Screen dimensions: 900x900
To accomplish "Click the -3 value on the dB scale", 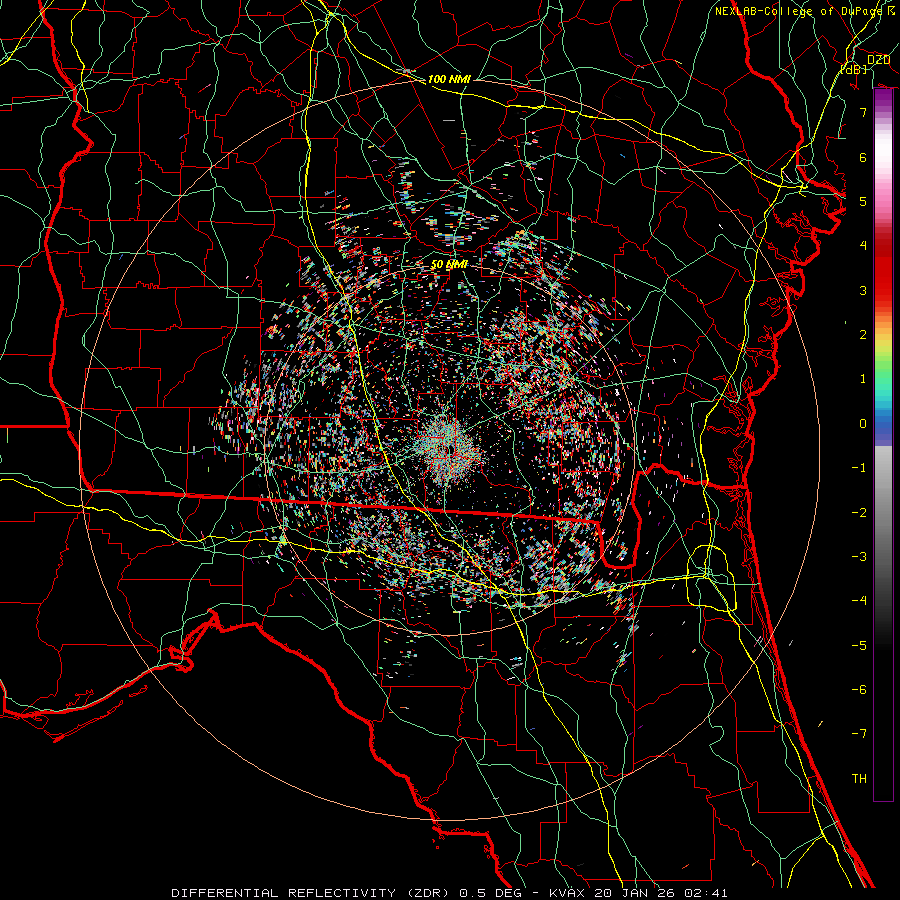I will point(859,557).
